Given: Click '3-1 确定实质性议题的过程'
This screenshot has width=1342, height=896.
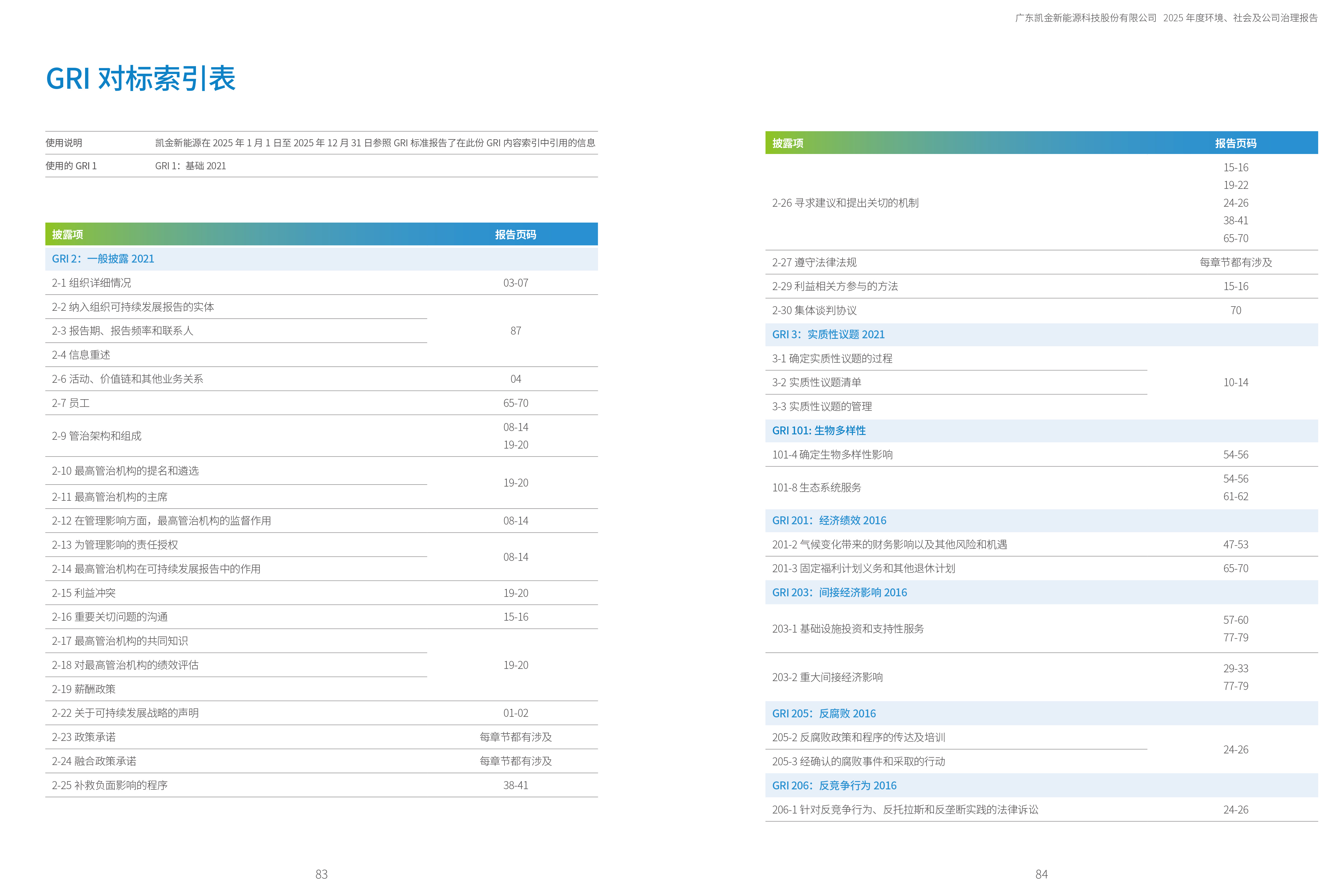Looking at the screenshot, I should click(832, 358).
